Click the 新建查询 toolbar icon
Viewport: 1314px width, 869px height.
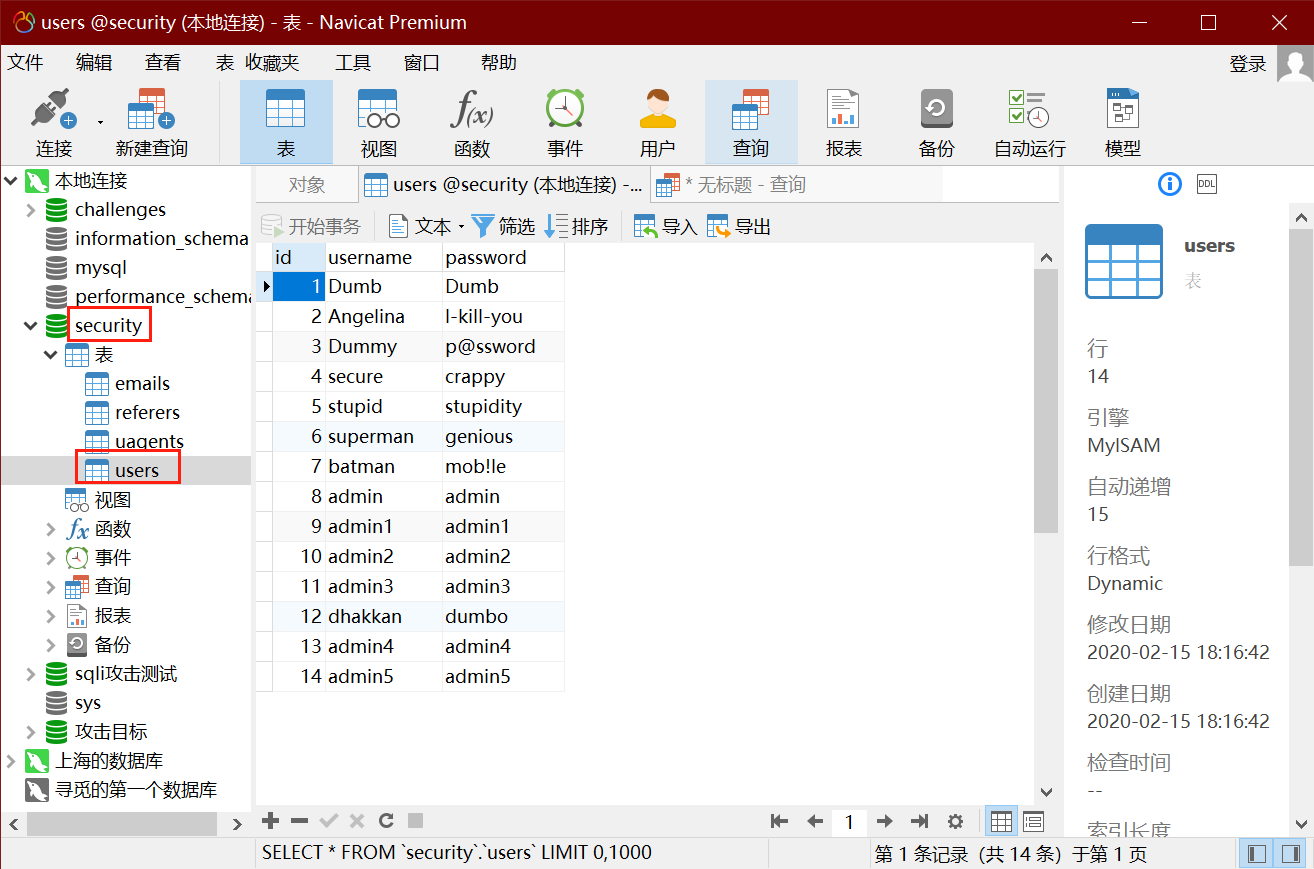tap(152, 123)
